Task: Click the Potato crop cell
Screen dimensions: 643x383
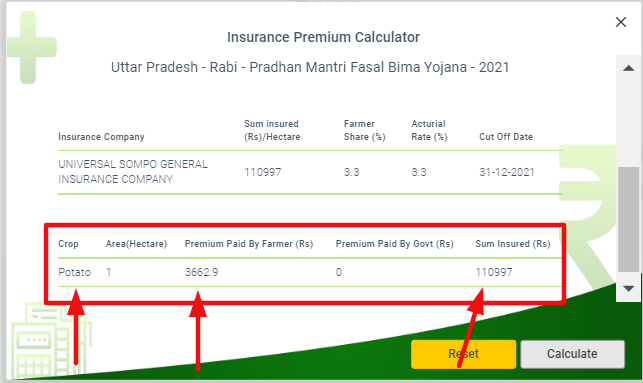Action: click(x=74, y=272)
